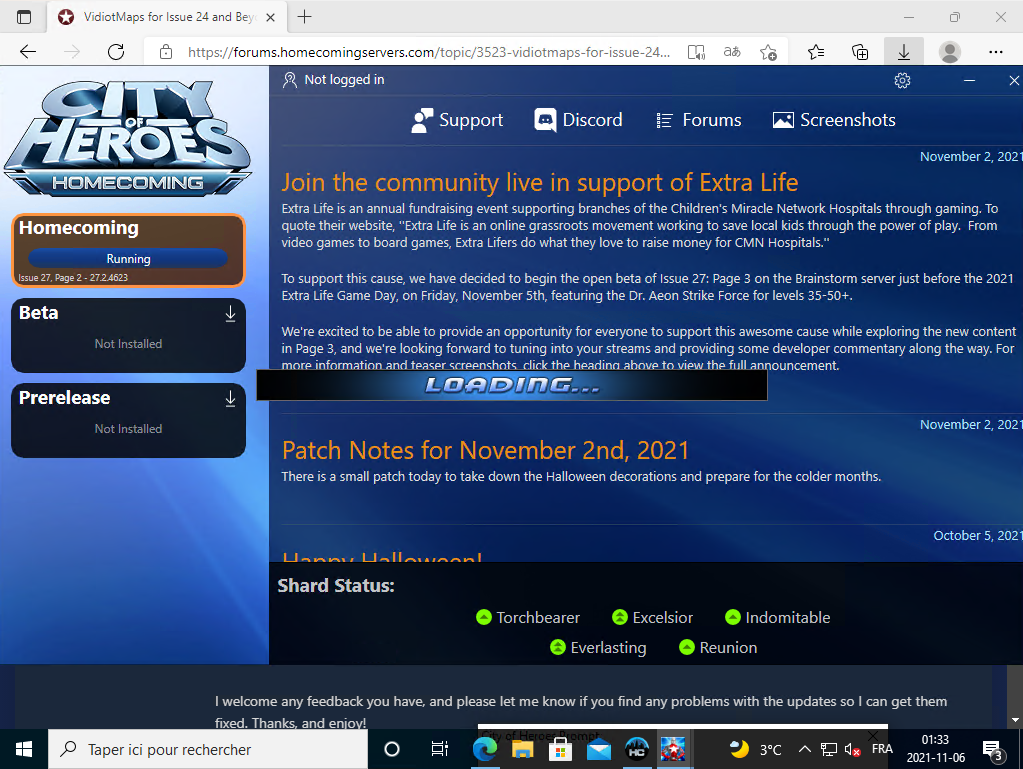Open Edge downloads icon

(904, 52)
